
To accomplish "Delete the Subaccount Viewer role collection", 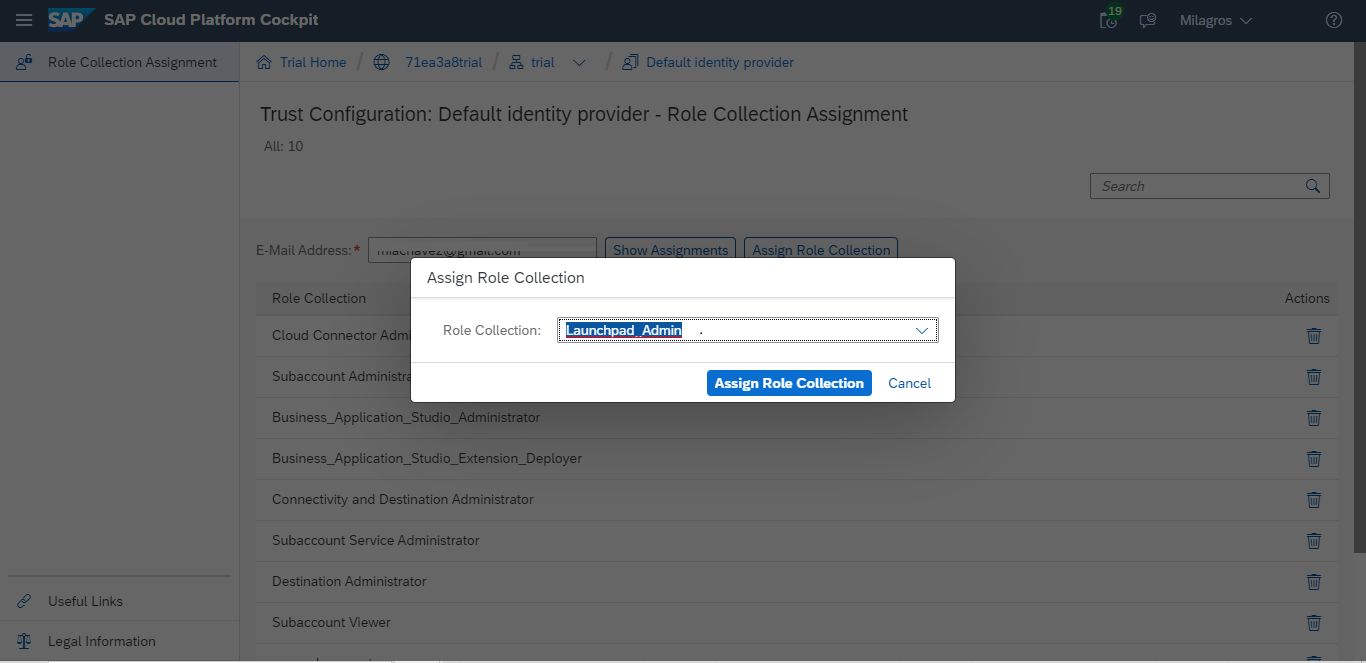I will coord(1314,623).
